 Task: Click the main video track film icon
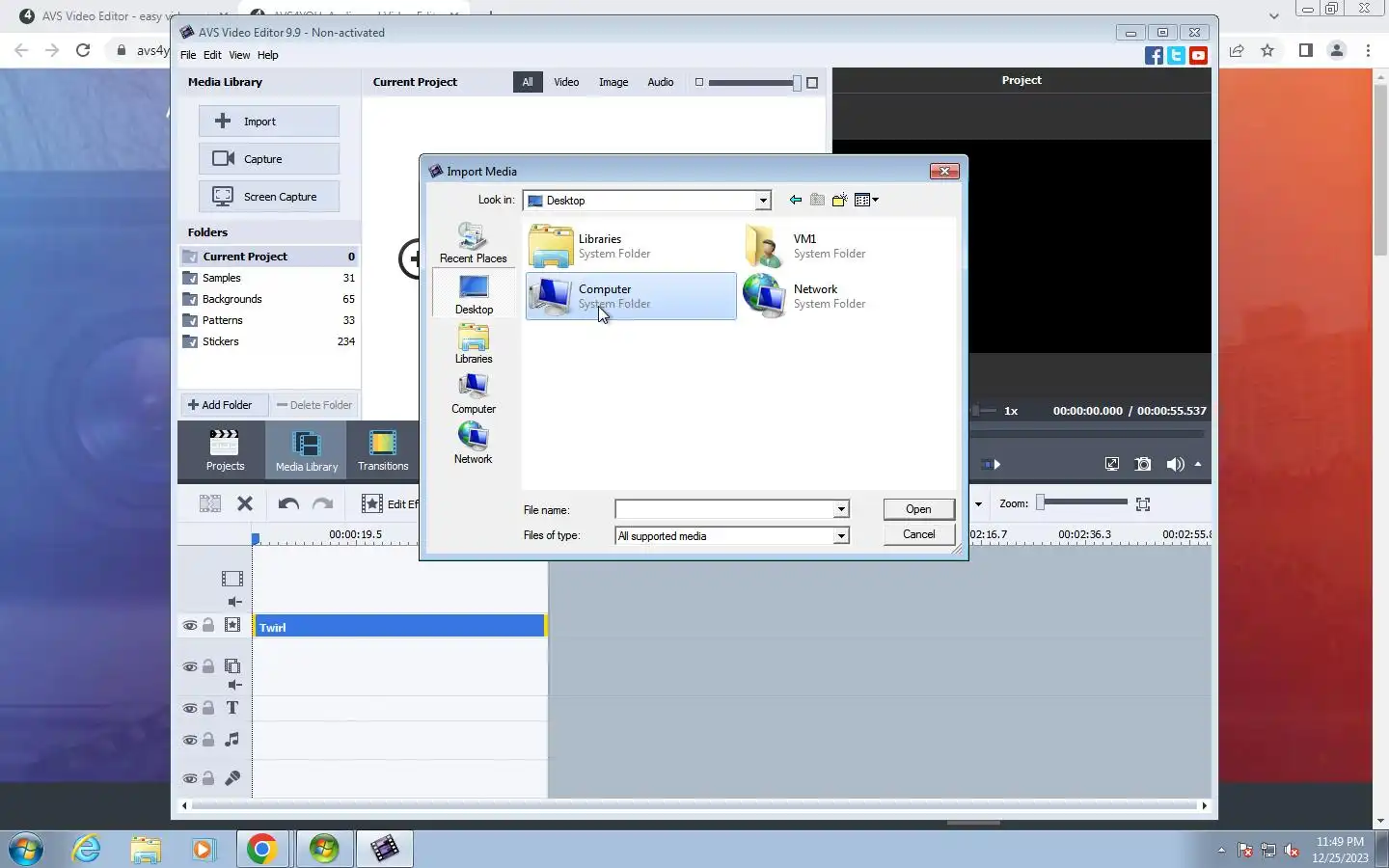click(x=232, y=579)
